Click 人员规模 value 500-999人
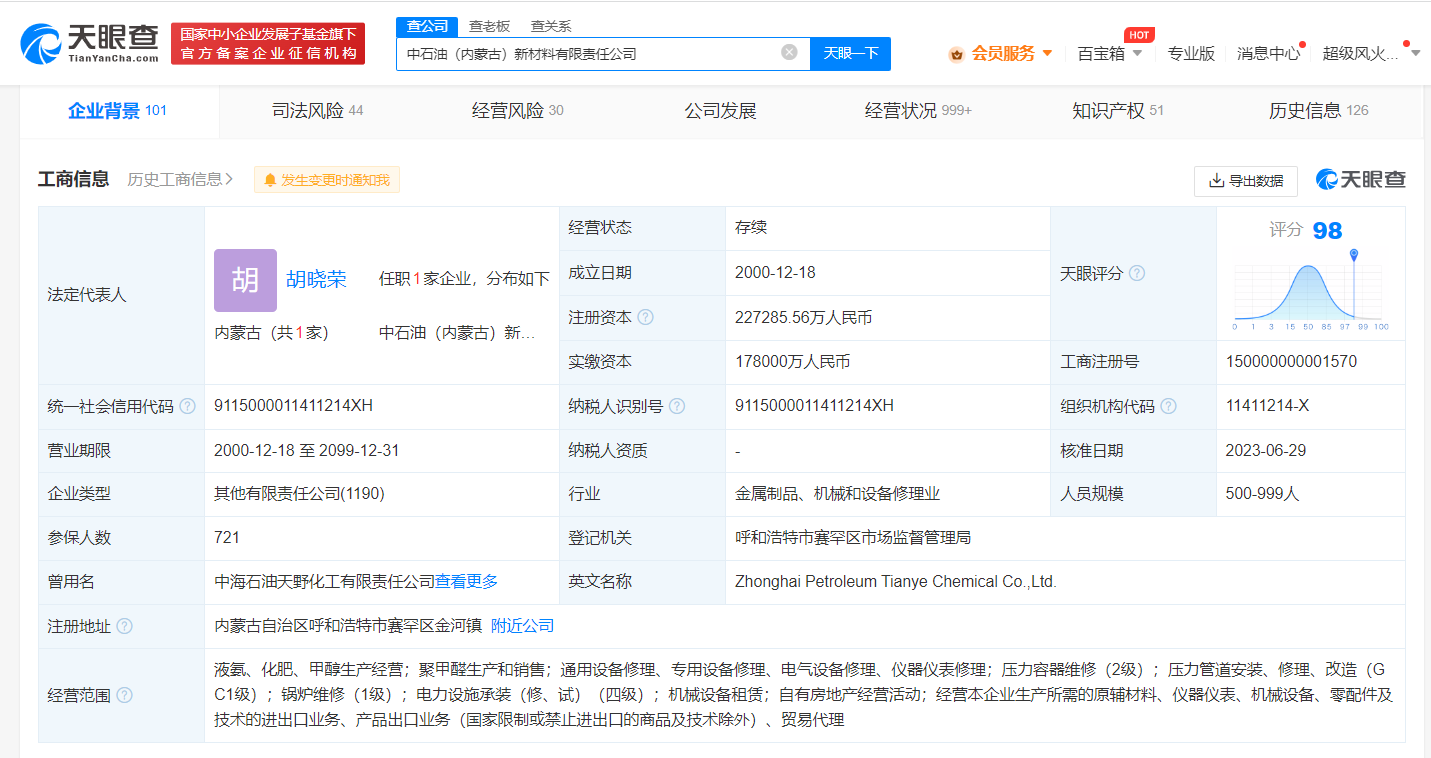This screenshot has height=758, width=1431. pyautogui.click(x=1262, y=494)
